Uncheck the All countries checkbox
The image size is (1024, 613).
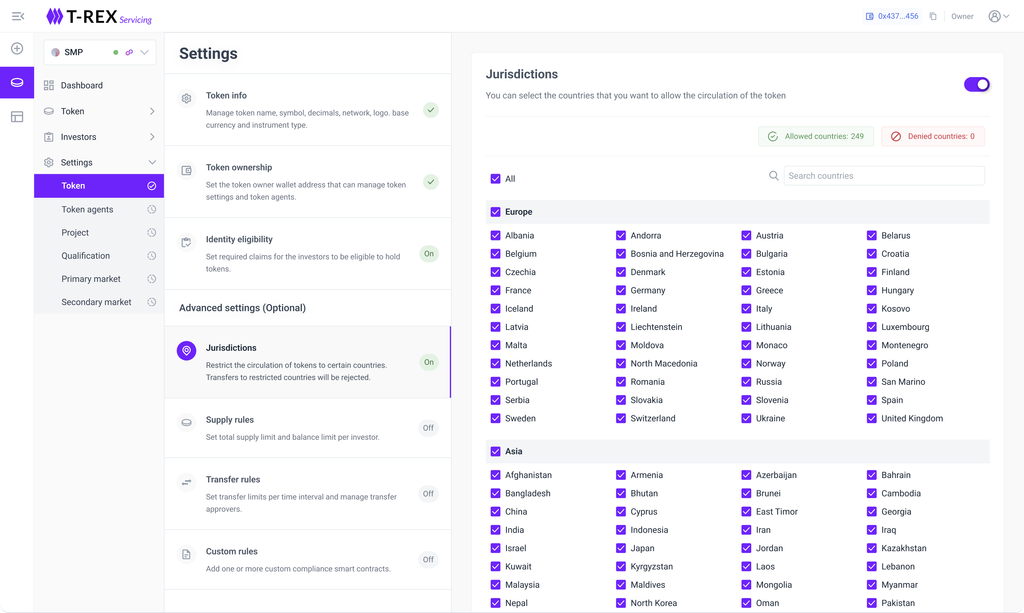[495, 179]
